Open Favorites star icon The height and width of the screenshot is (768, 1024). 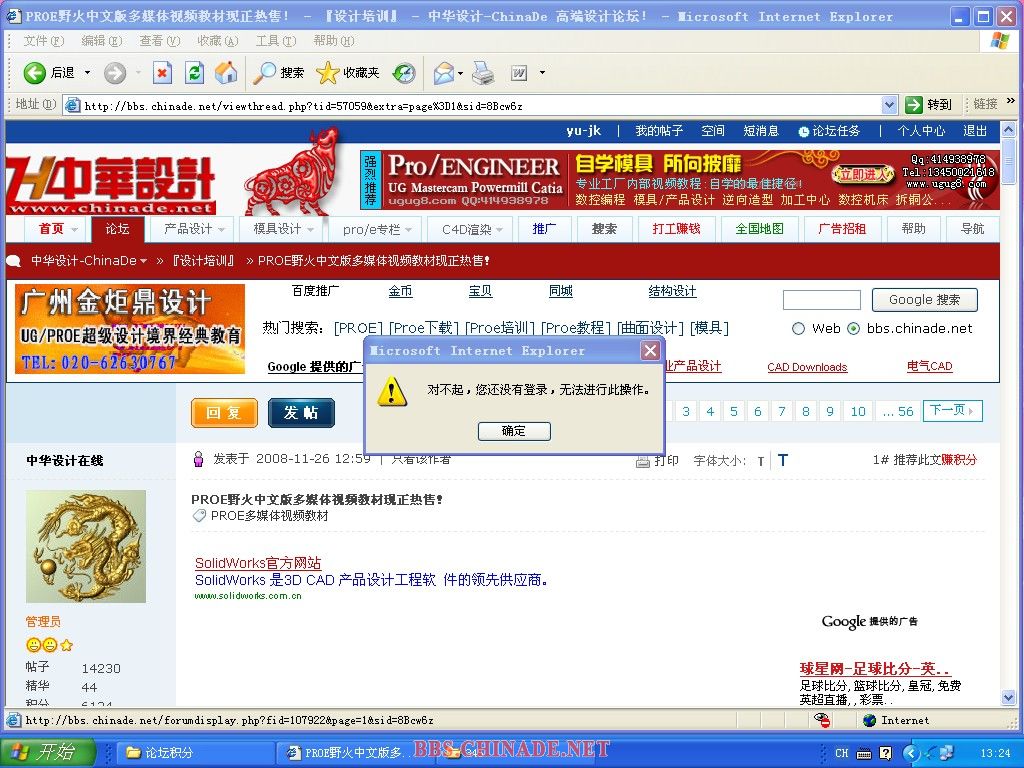(x=327, y=72)
